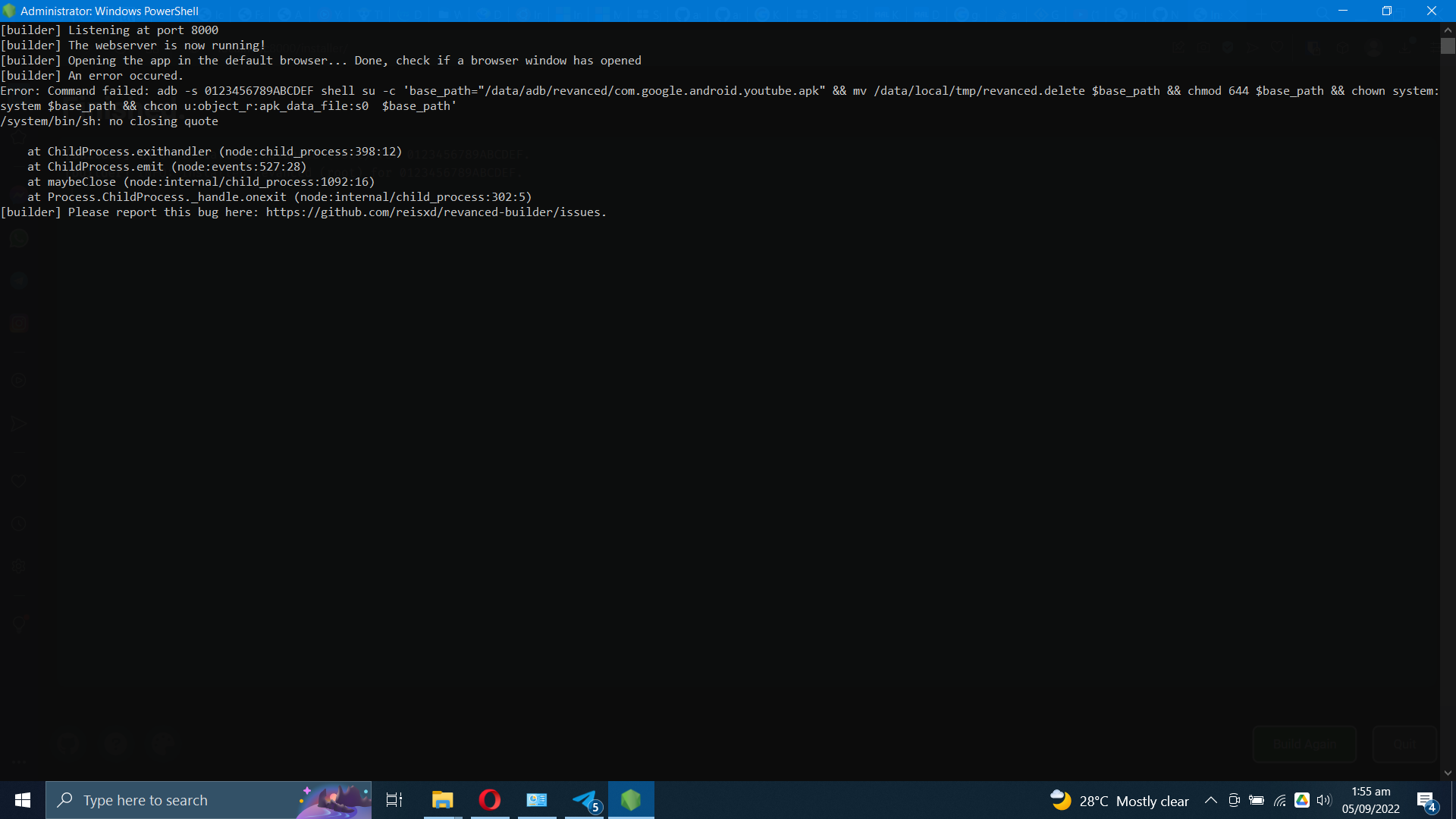
Task: Open the Windows Start menu
Action: click(x=22, y=800)
